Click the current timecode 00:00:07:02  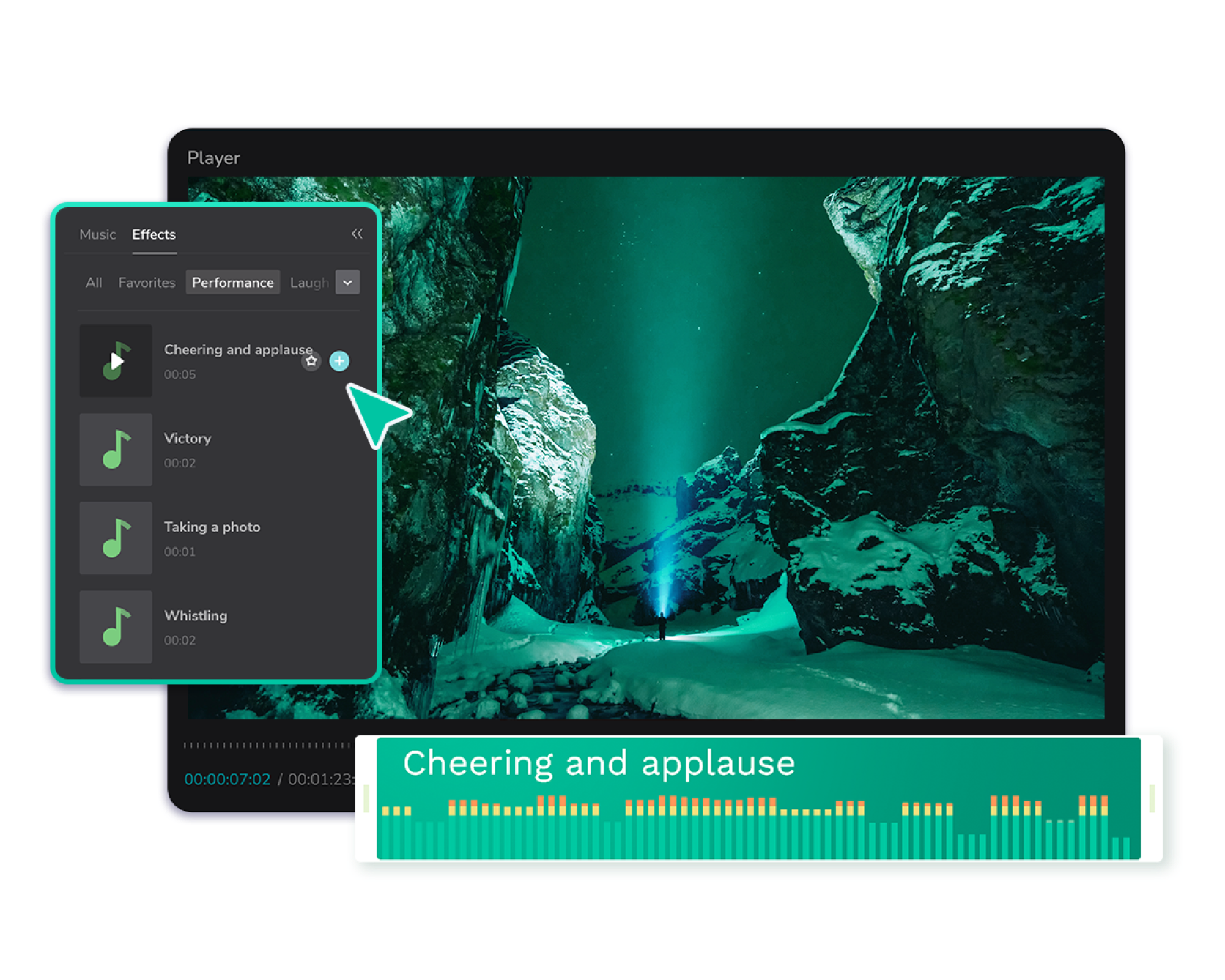(x=227, y=779)
